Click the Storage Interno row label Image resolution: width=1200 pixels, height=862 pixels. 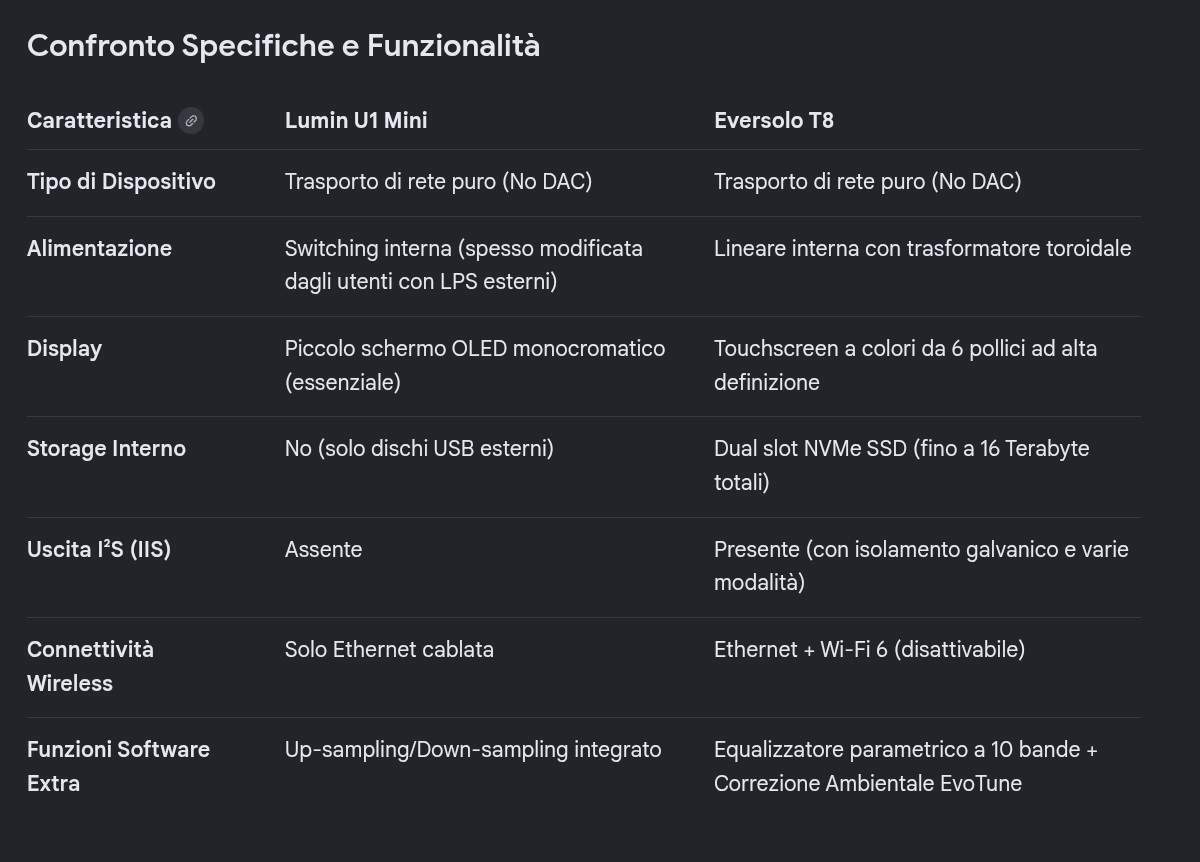[x=106, y=449]
